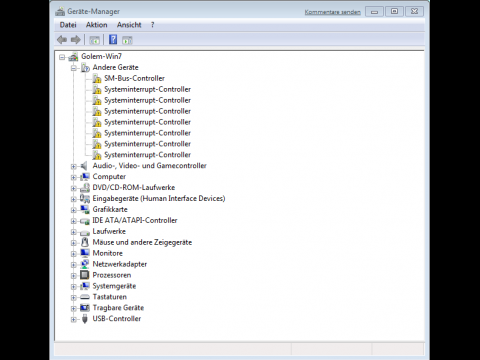Open the ? help menu
The image size is (480, 360).
coord(152,25)
